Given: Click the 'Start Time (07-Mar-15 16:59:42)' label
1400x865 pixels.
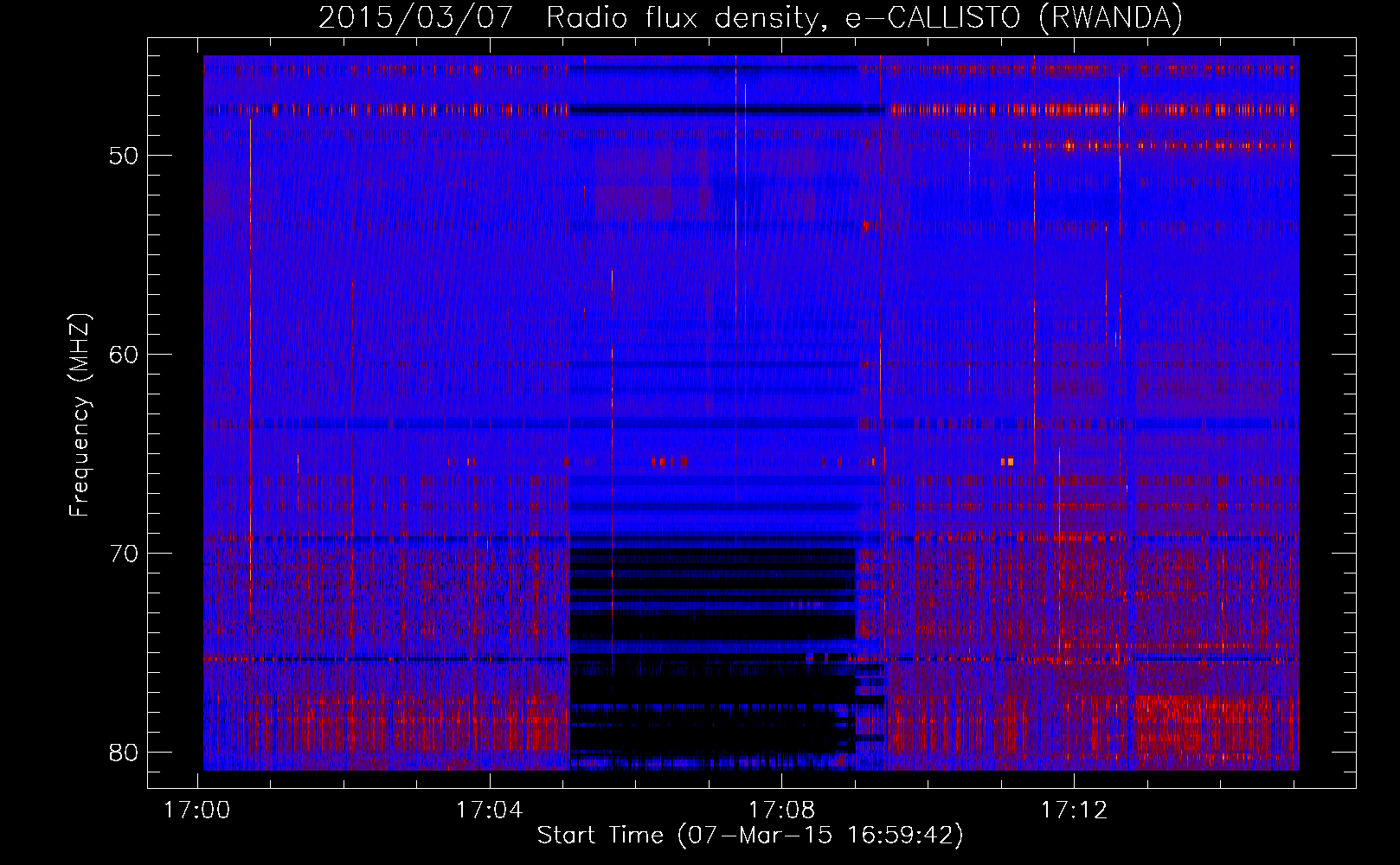Looking at the screenshot, I should [750, 836].
